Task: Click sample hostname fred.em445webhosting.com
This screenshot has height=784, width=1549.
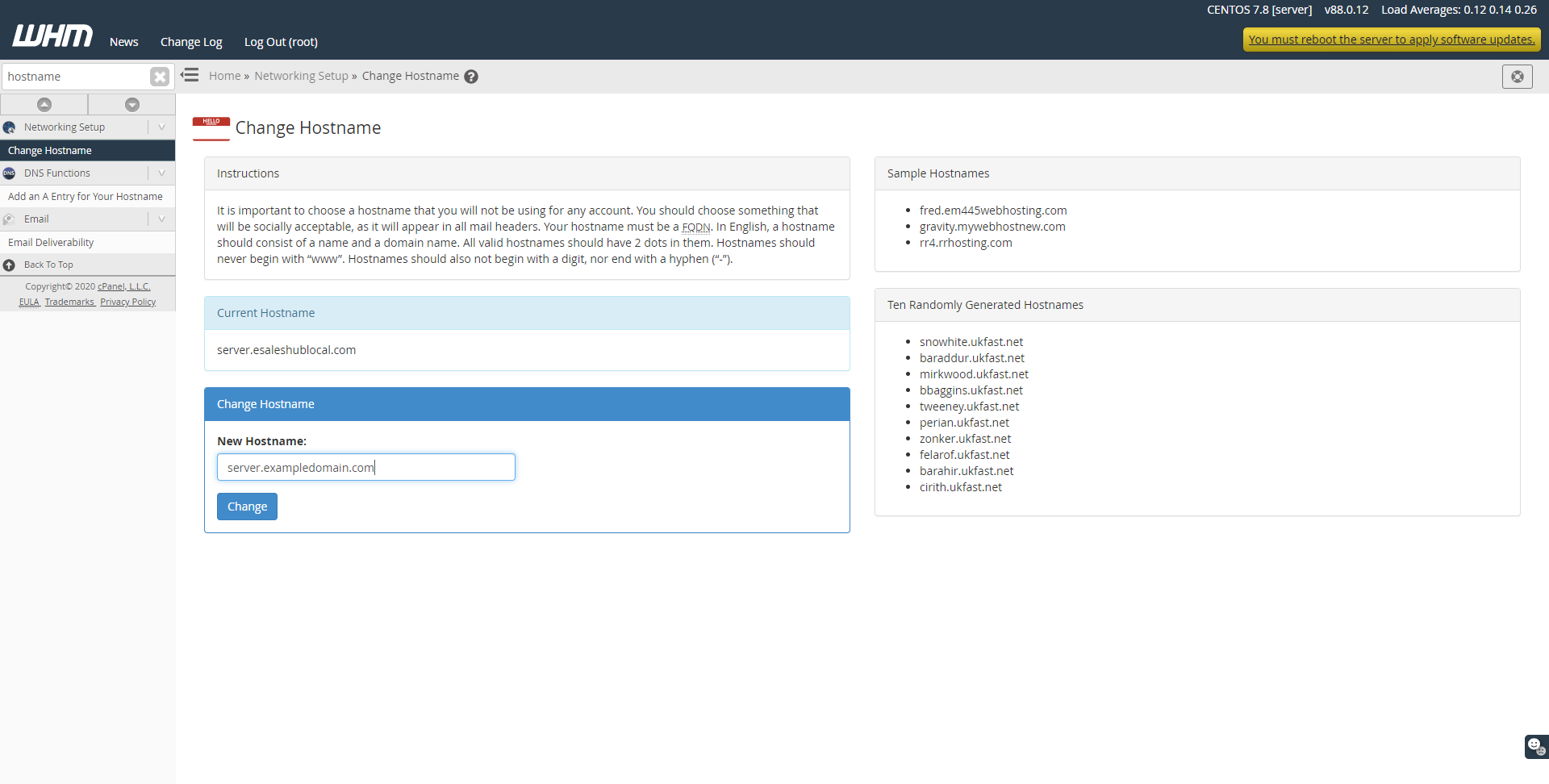Action: pyautogui.click(x=993, y=211)
